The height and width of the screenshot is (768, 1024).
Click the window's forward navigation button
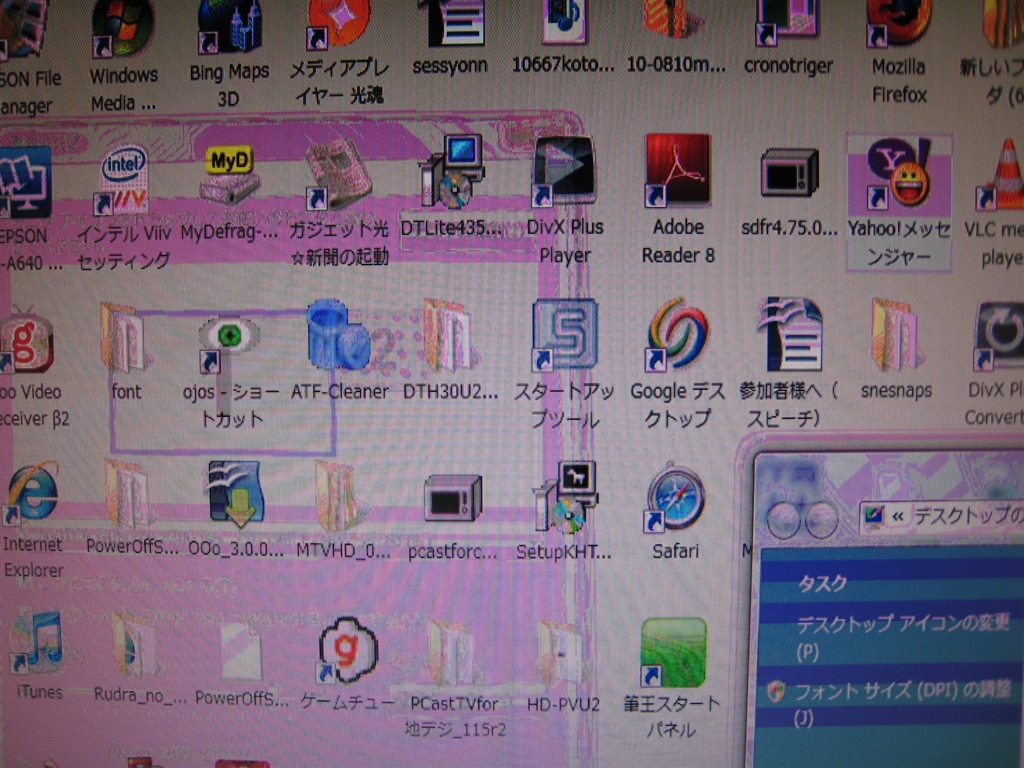tap(822, 520)
